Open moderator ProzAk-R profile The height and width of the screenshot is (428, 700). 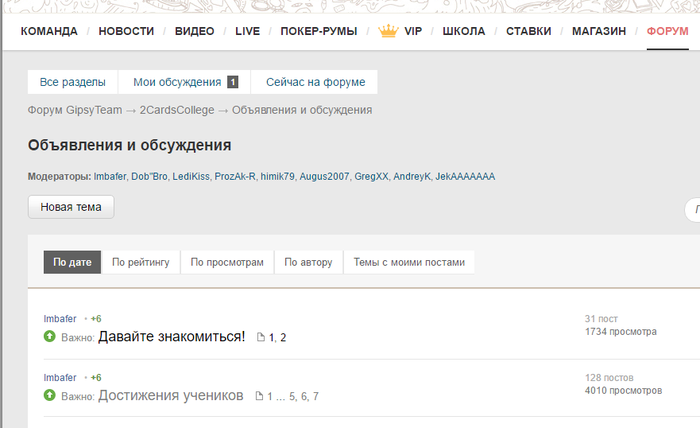point(235,176)
